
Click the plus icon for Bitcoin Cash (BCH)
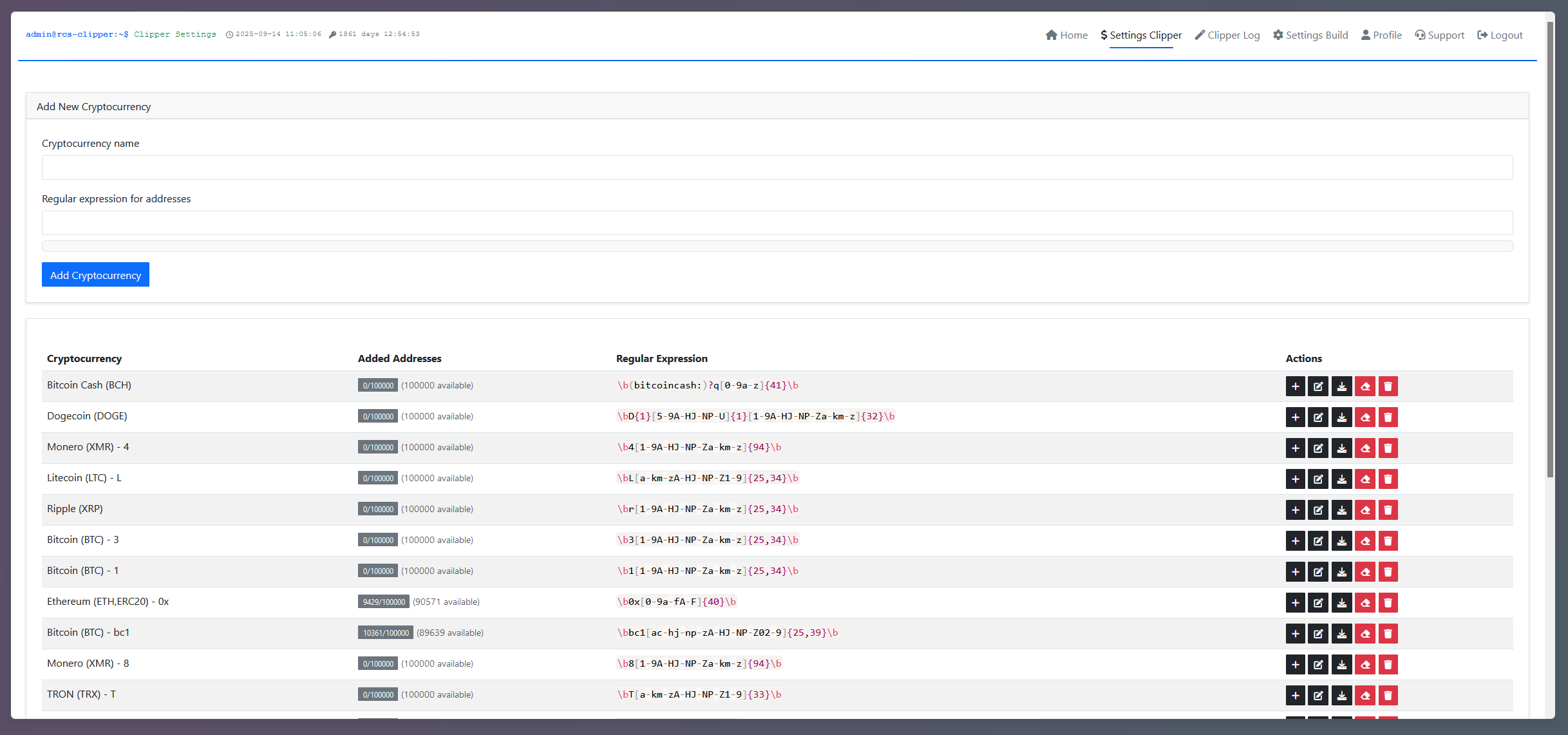[x=1295, y=386]
